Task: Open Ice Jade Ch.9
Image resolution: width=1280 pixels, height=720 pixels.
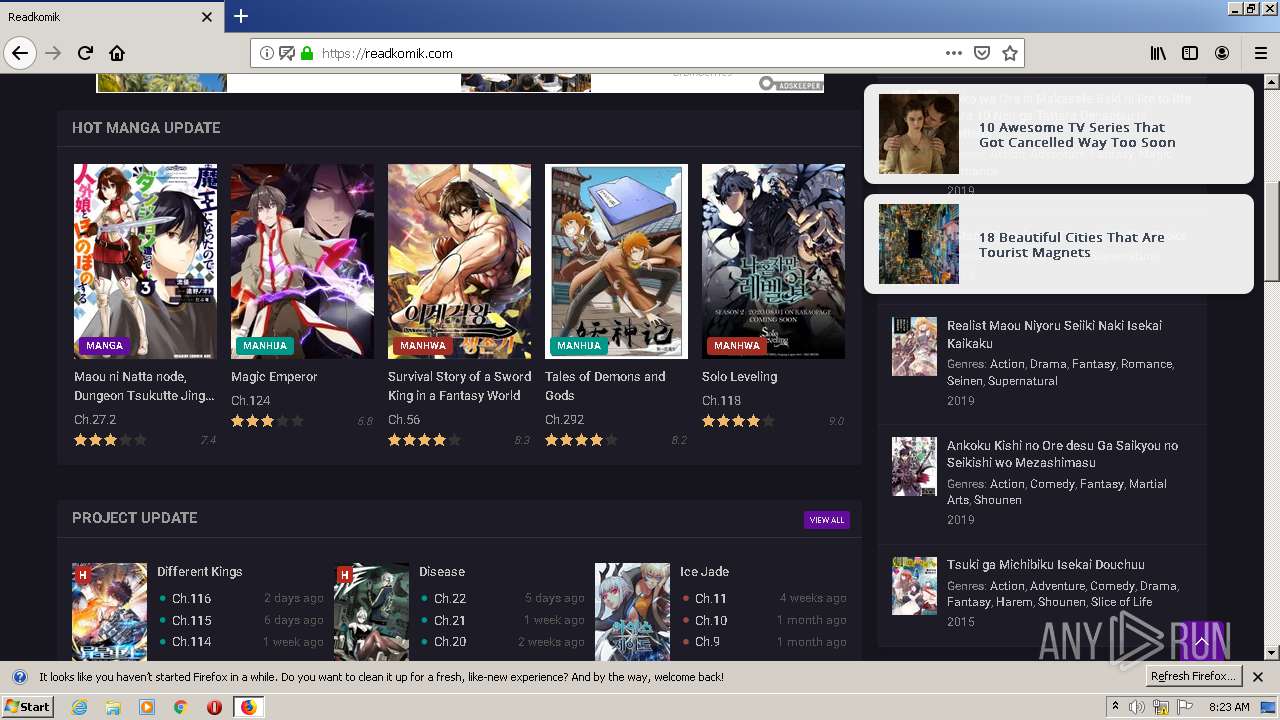Action: (x=707, y=642)
